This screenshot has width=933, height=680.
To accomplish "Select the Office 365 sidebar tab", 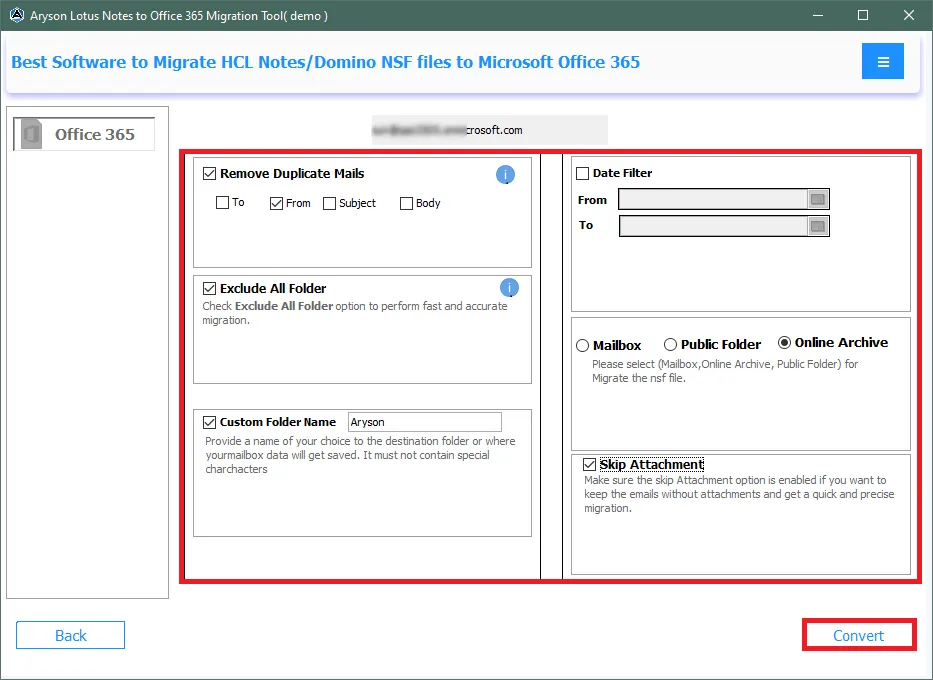I will [x=84, y=134].
